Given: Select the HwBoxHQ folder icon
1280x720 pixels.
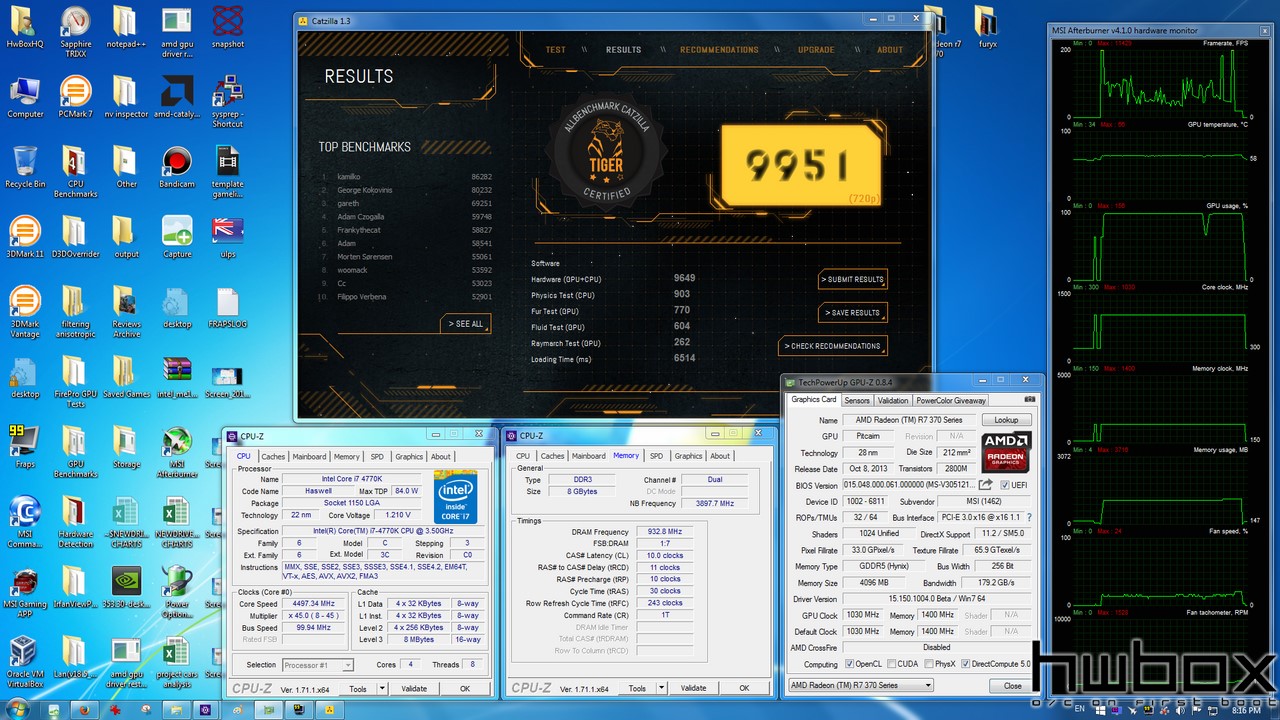Looking at the screenshot, I should (x=25, y=27).
